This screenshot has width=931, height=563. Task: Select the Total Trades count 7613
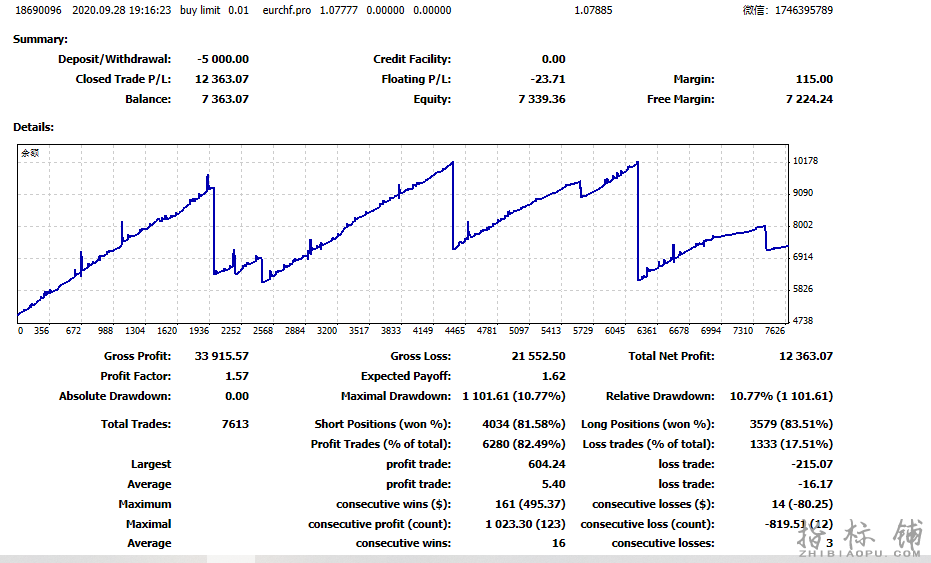tap(234, 424)
